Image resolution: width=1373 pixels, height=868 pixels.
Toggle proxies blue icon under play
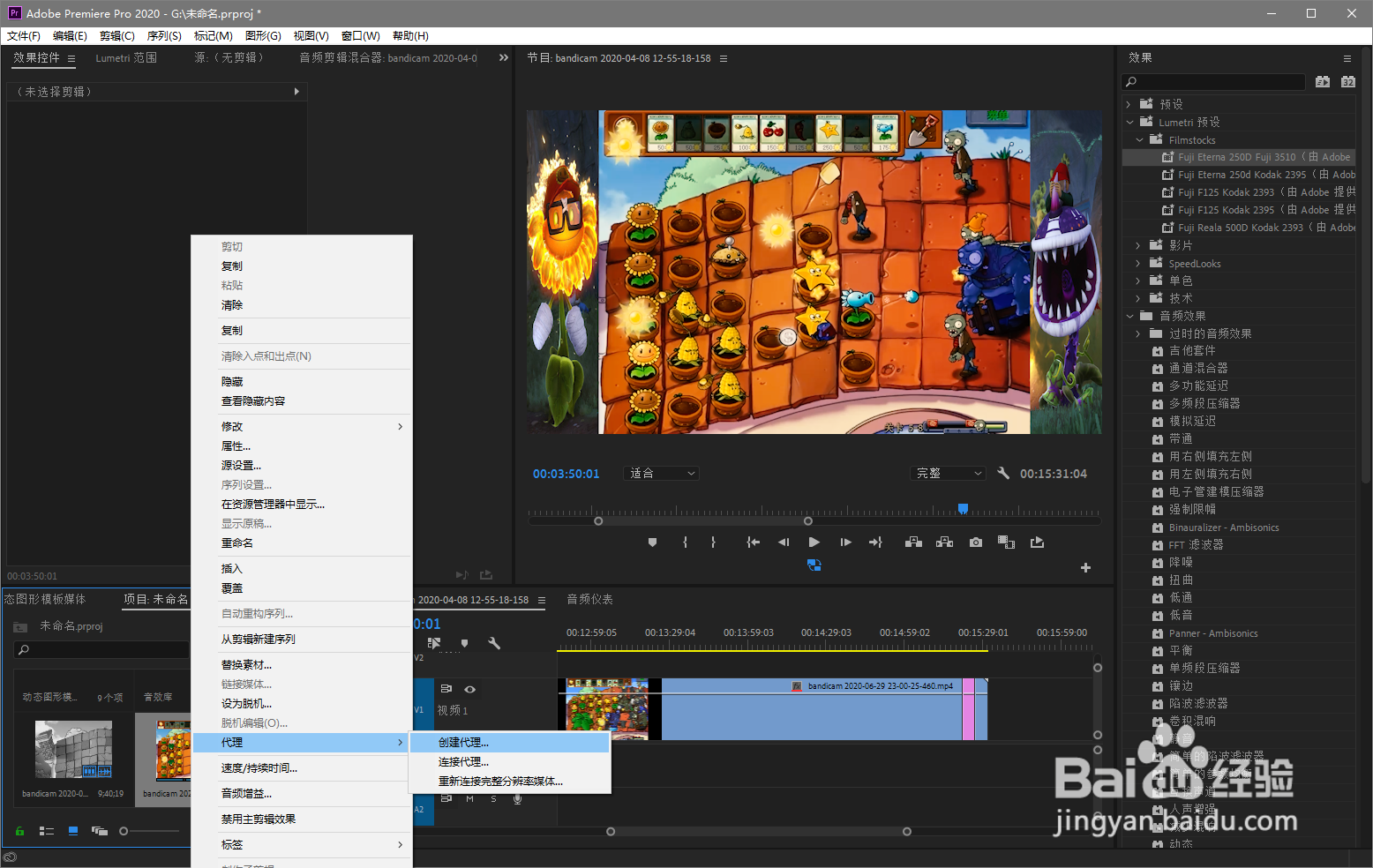[x=814, y=565]
